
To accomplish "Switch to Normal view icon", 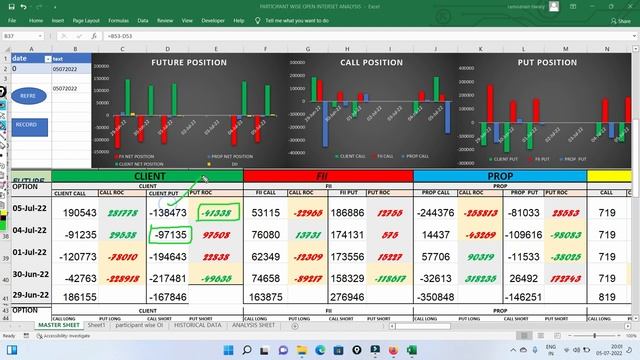I will tap(524, 336).
